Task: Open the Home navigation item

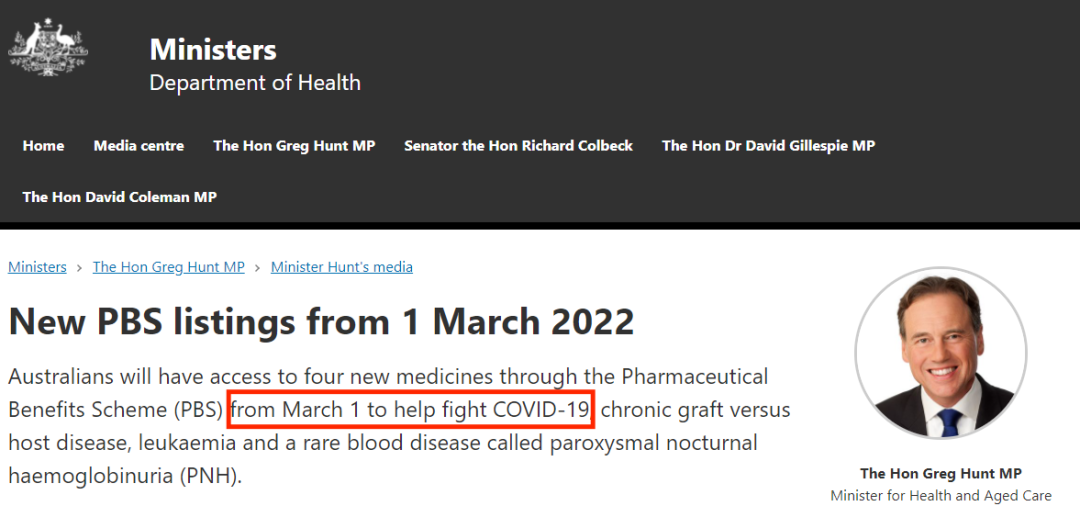Action: [x=43, y=146]
